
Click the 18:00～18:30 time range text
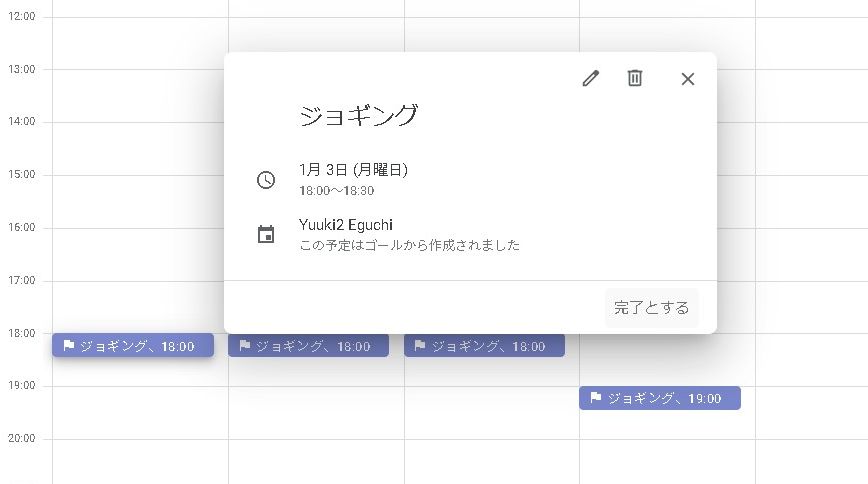336,190
